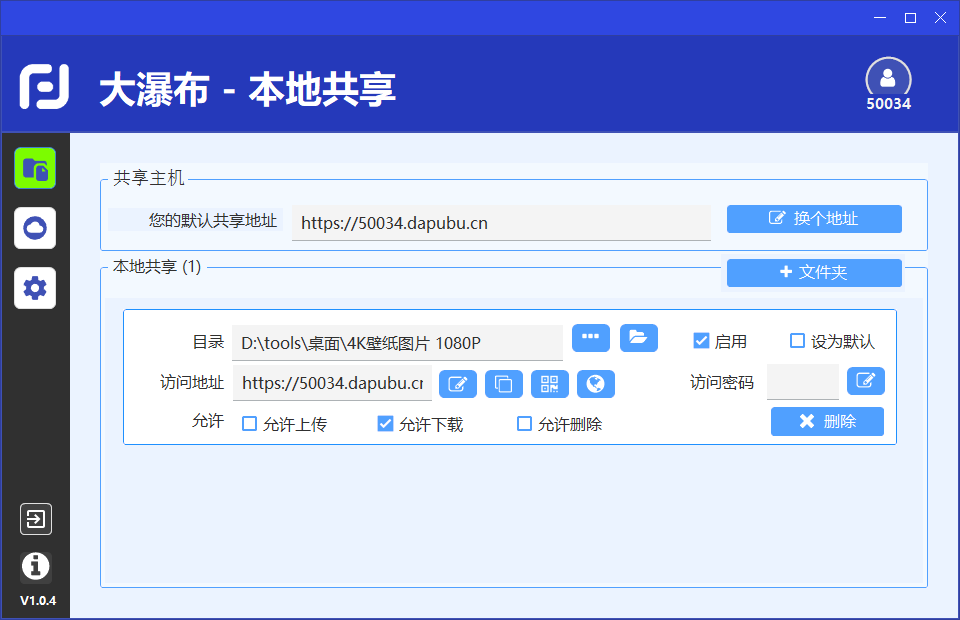Open the cloud sidebar icon
This screenshot has width=960, height=620.
pos(35,228)
